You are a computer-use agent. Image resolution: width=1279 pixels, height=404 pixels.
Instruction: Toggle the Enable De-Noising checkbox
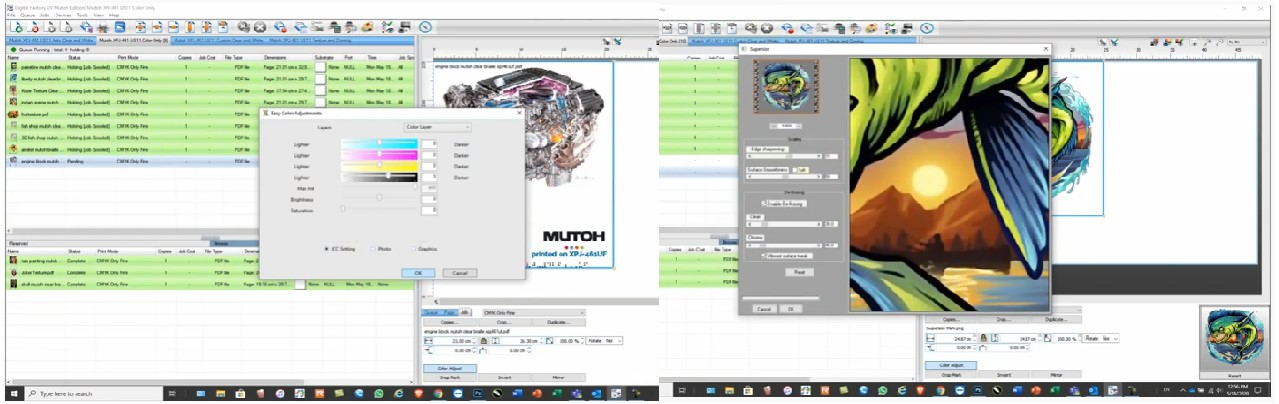[x=765, y=203]
